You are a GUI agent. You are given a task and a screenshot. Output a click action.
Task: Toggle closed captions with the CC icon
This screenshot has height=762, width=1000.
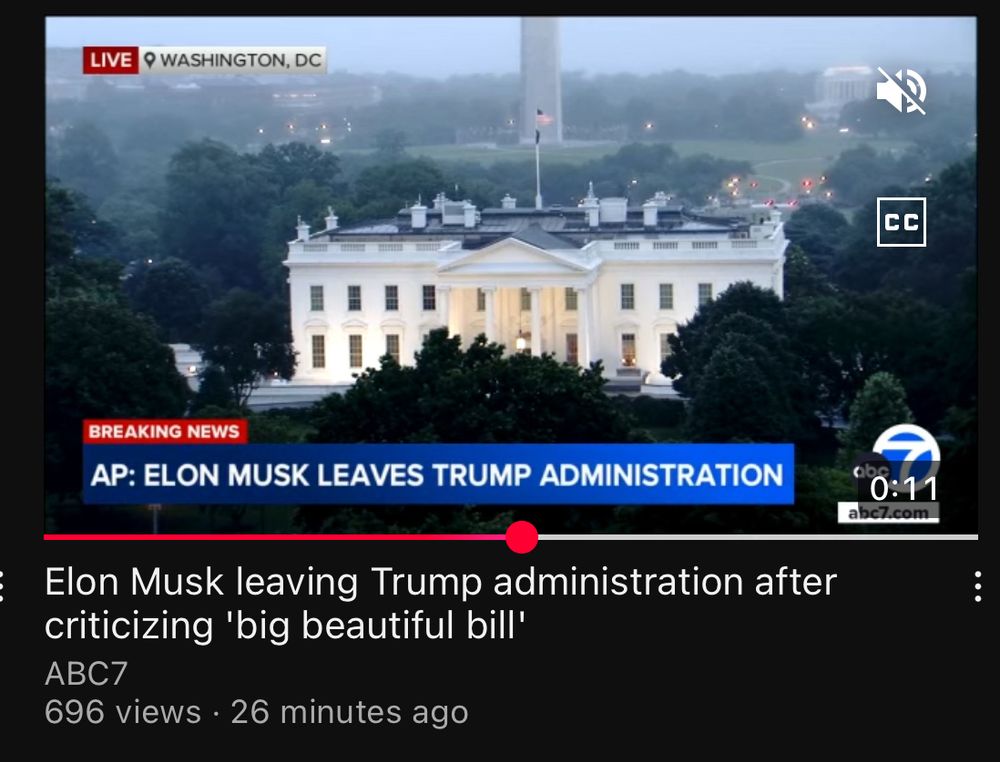(901, 222)
